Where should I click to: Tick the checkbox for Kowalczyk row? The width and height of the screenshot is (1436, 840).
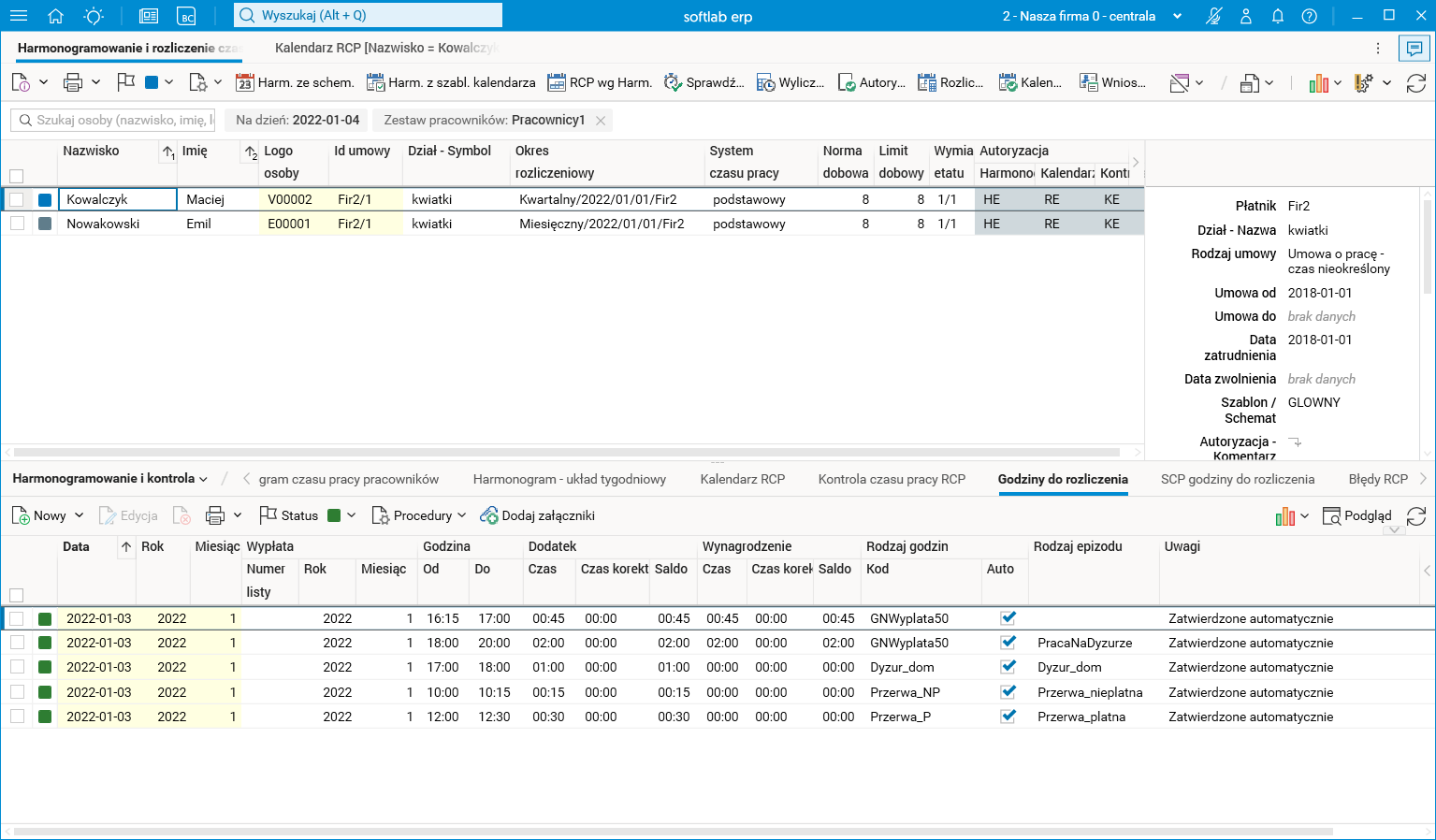pyautogui.click(x=17, y=199)
